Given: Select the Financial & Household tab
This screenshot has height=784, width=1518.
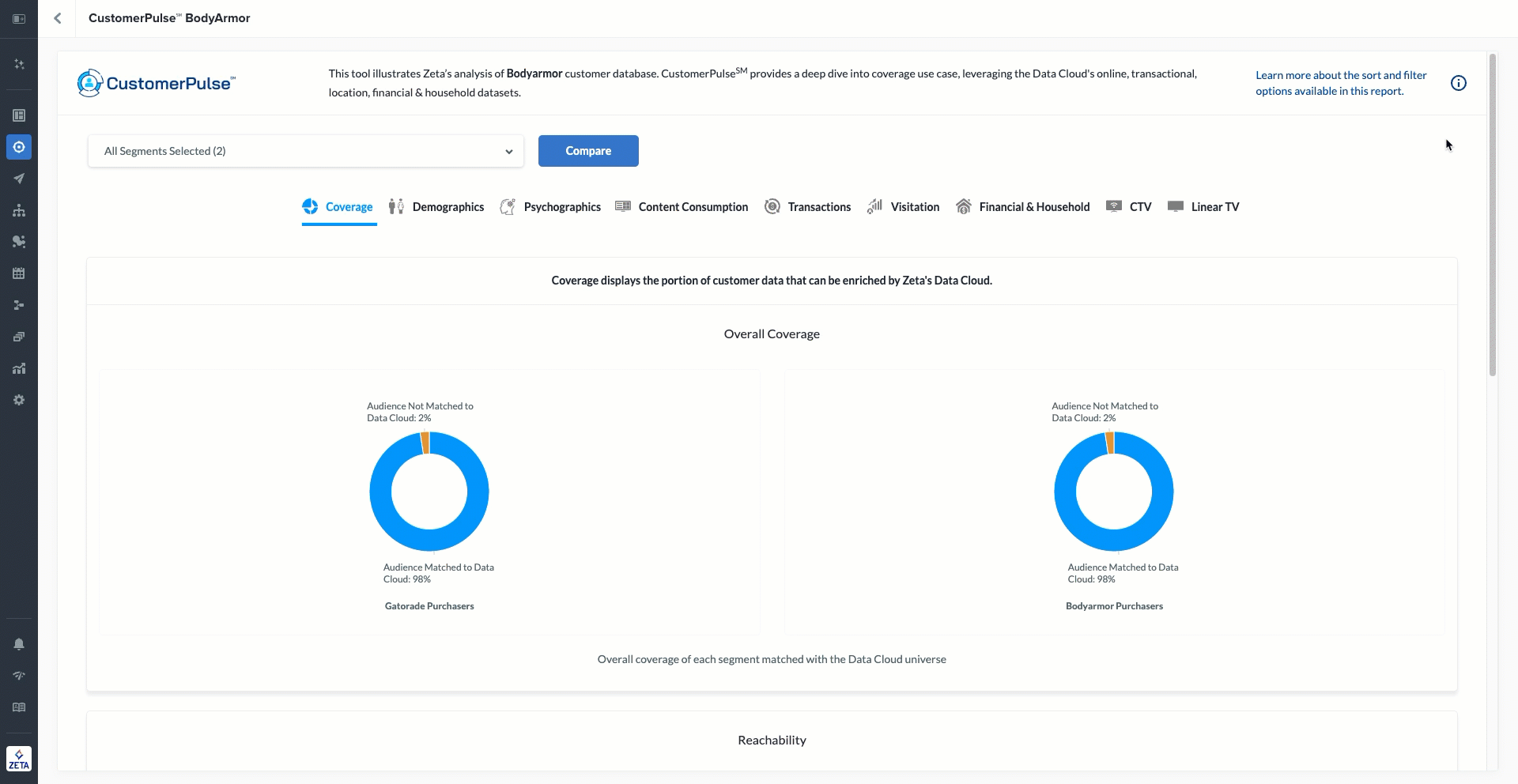Looking at the screenshot, I should (1022, 207).
